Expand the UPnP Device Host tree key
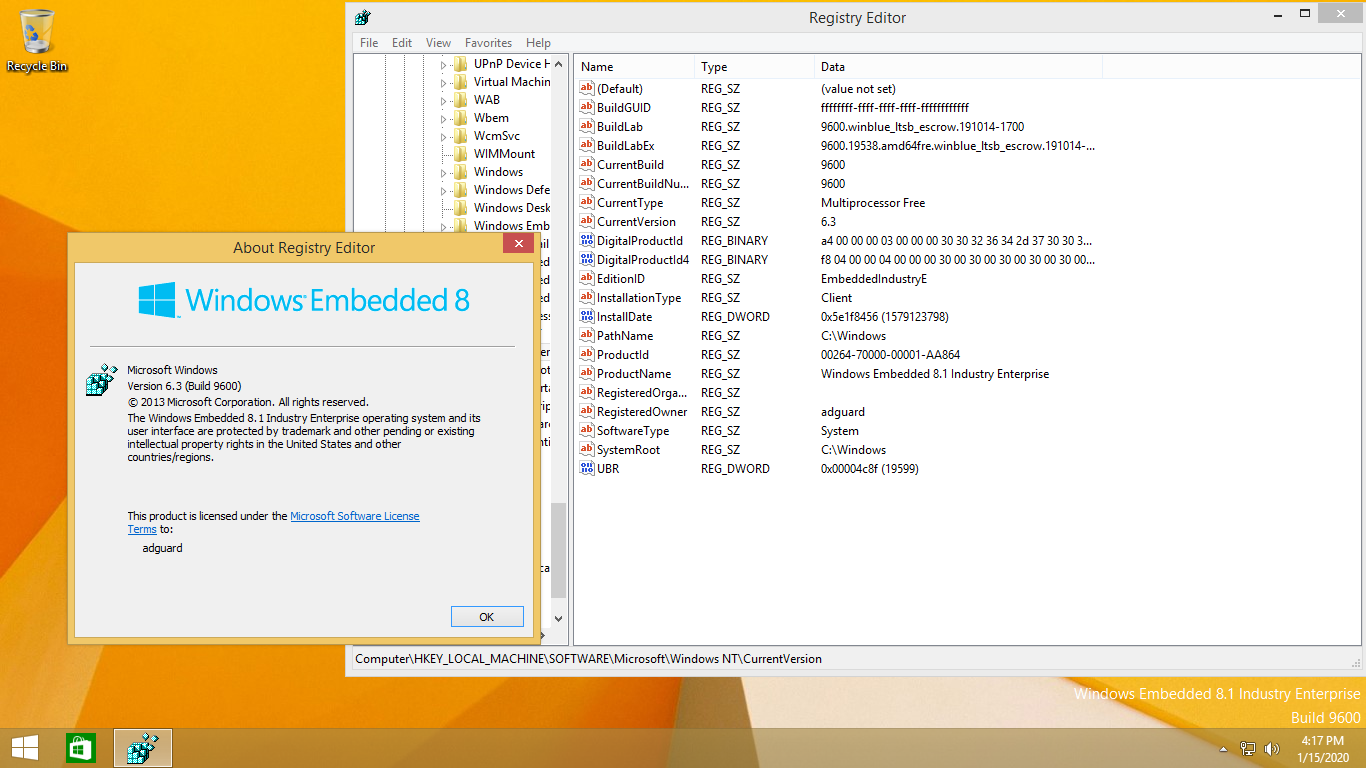1366x768 pixels. (x=444, y=64)
